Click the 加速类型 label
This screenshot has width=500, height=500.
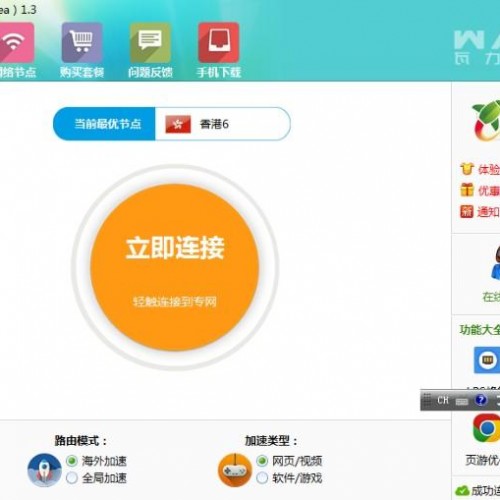coord(271,441)
